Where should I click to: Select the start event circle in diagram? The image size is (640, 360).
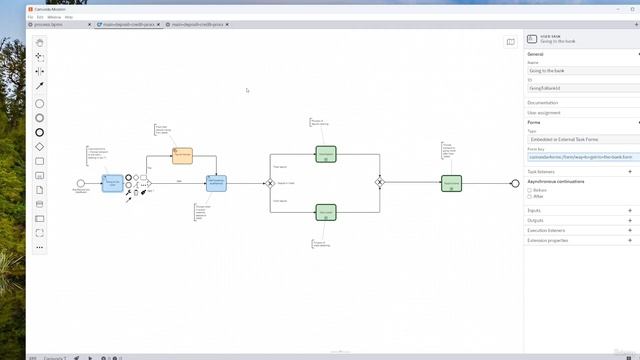coord(81,183)
